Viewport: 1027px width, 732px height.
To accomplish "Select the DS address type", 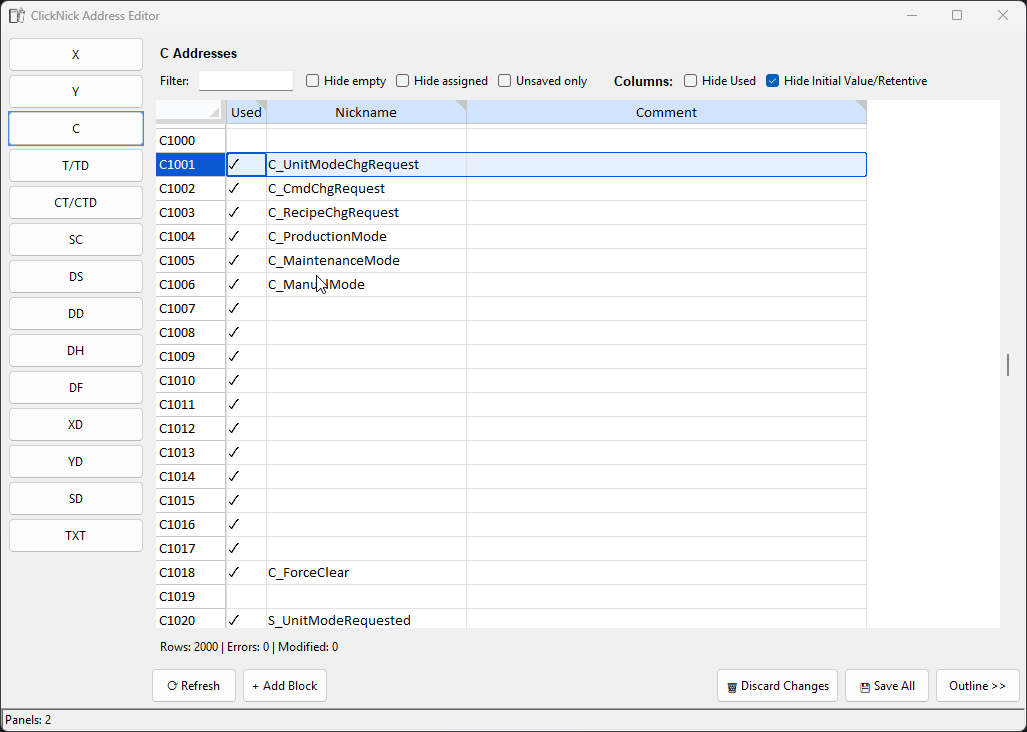I will [x=76, y=276].
